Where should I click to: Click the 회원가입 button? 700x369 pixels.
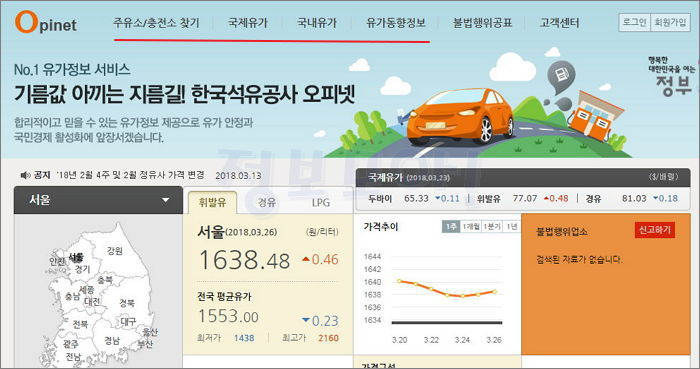click(670, 22)
